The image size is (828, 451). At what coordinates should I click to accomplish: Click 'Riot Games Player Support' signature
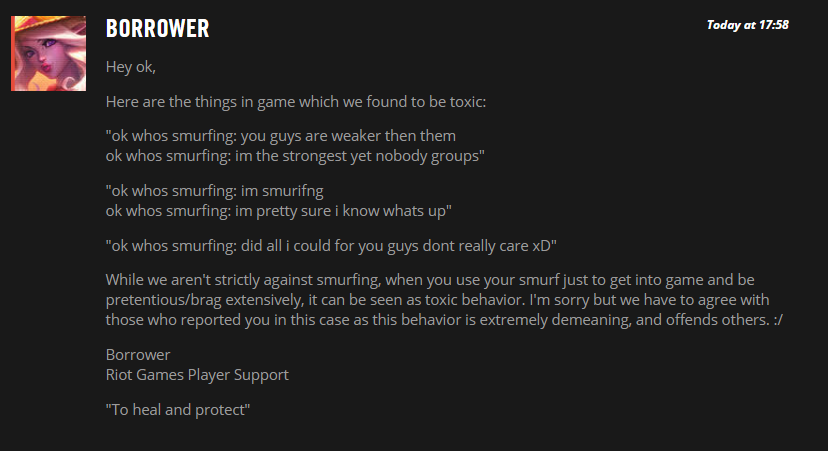point(197,374)
